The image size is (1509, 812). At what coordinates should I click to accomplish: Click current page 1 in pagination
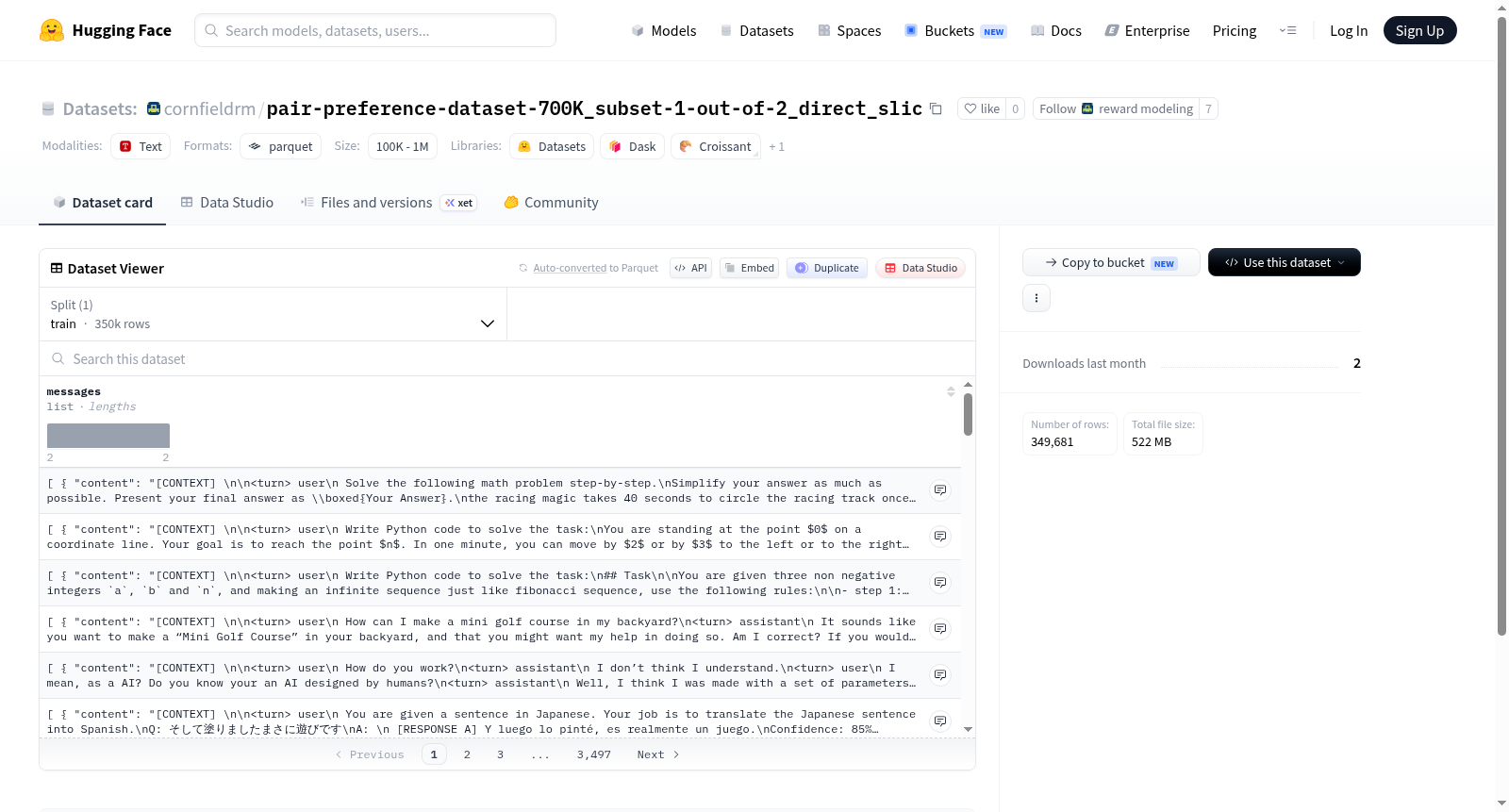(x=434, y=754)
